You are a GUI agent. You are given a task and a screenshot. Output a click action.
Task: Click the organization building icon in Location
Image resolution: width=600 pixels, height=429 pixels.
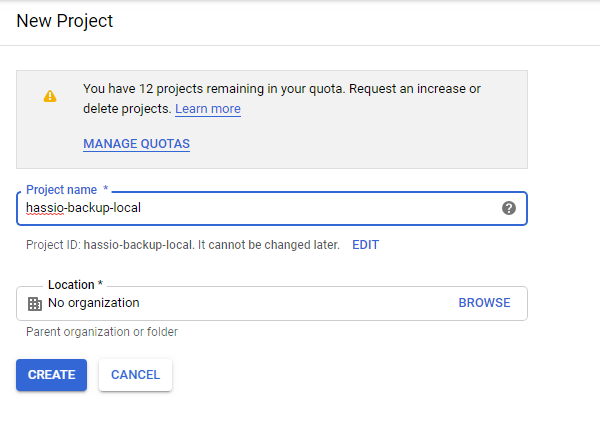tap(35, 304)
